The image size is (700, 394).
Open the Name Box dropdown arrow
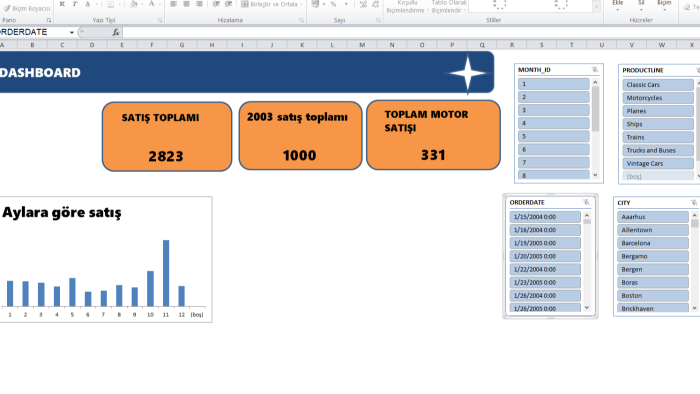[71, 32]
